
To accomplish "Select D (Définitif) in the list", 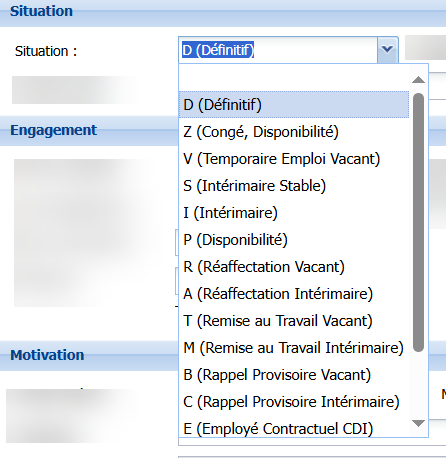I will click(x=294, y=105).
